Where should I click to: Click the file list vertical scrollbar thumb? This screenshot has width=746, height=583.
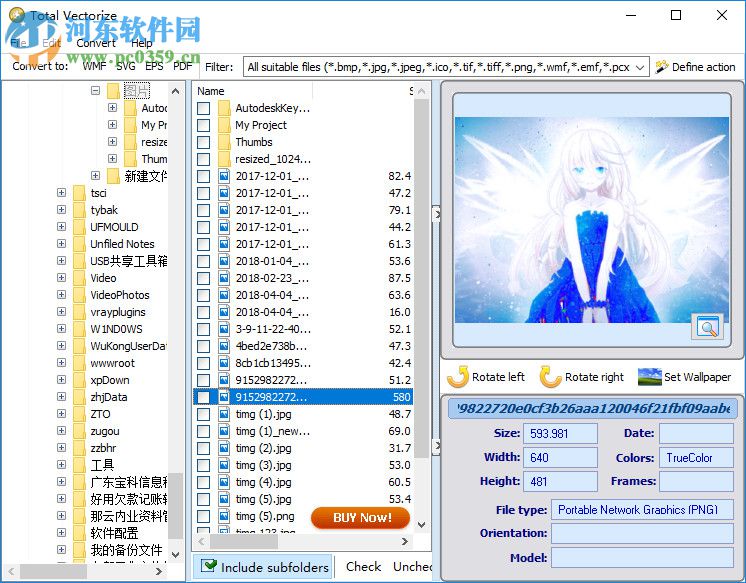point(421,278)
